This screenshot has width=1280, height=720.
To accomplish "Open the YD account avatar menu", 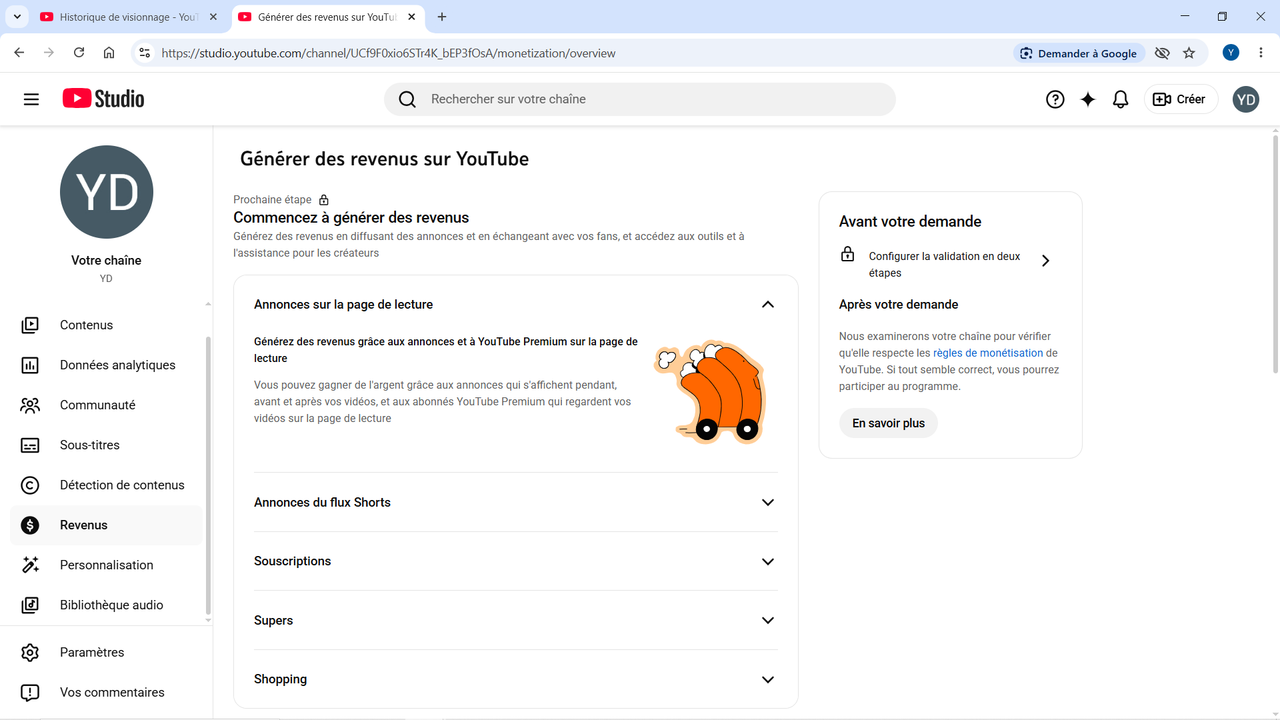I will coord(1245,99).
